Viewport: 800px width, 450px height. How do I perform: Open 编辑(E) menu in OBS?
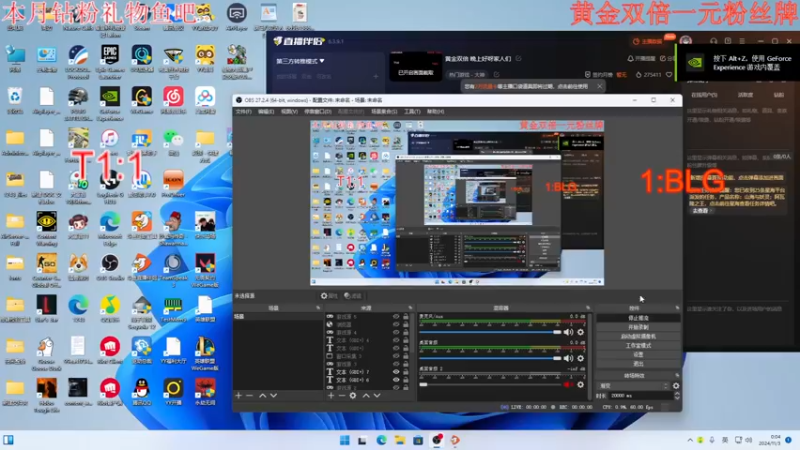(266, 111)
